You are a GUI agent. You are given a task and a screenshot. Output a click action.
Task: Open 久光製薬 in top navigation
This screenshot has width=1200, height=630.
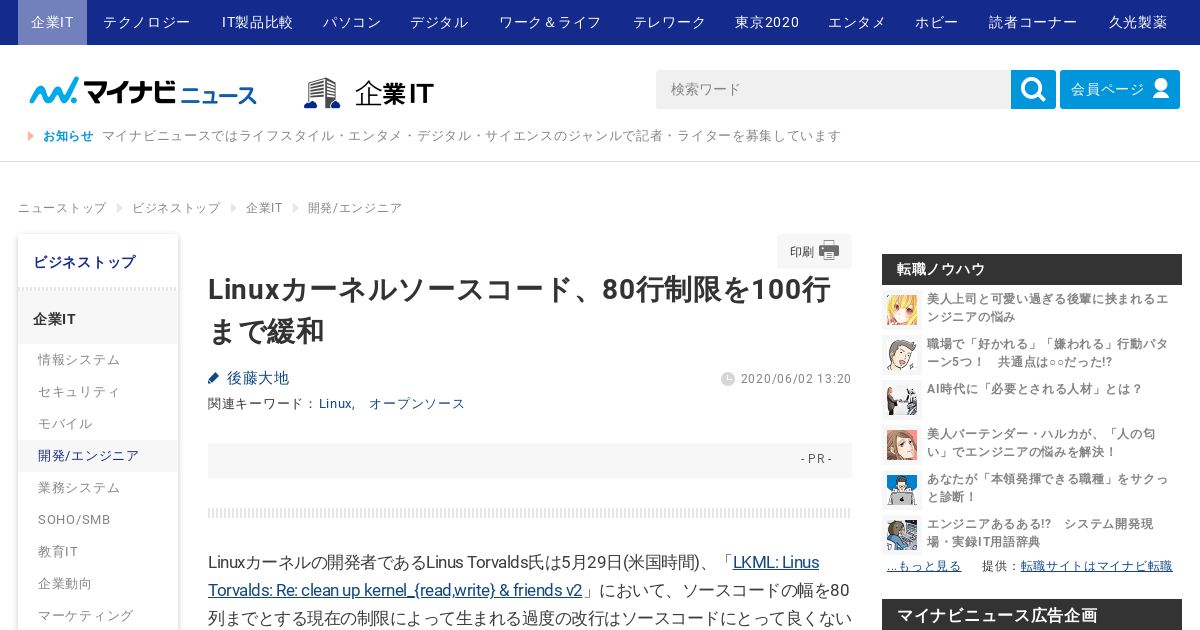coord(1138,22)
